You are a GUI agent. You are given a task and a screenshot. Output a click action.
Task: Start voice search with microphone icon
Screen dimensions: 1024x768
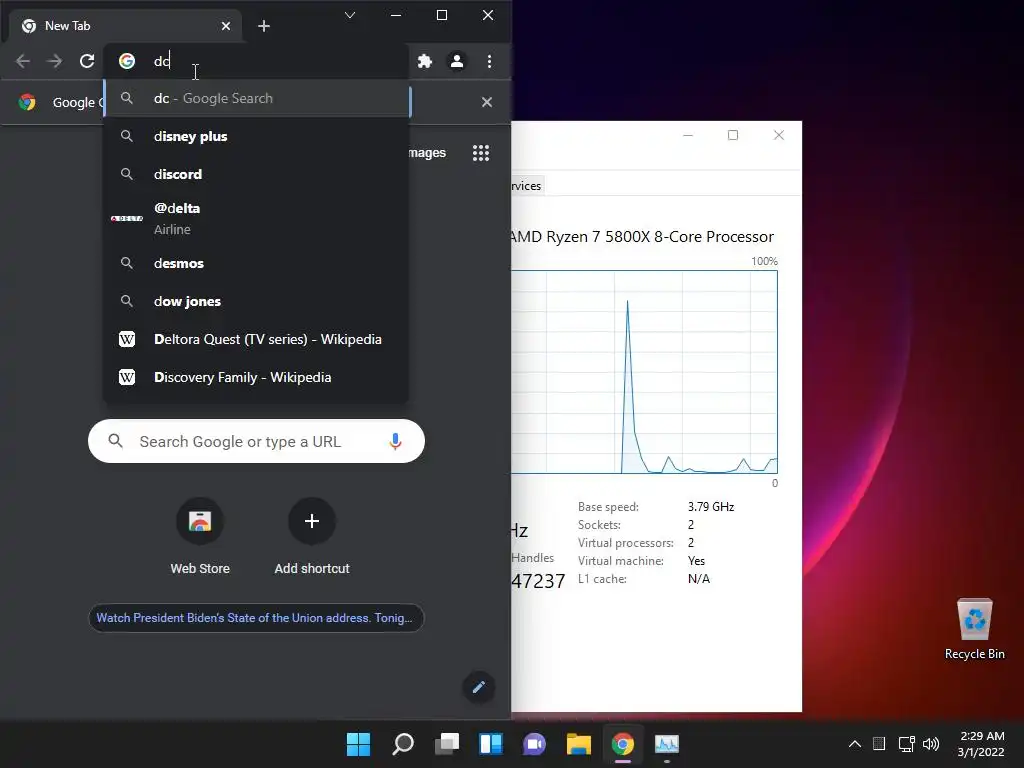click(395, 441)
